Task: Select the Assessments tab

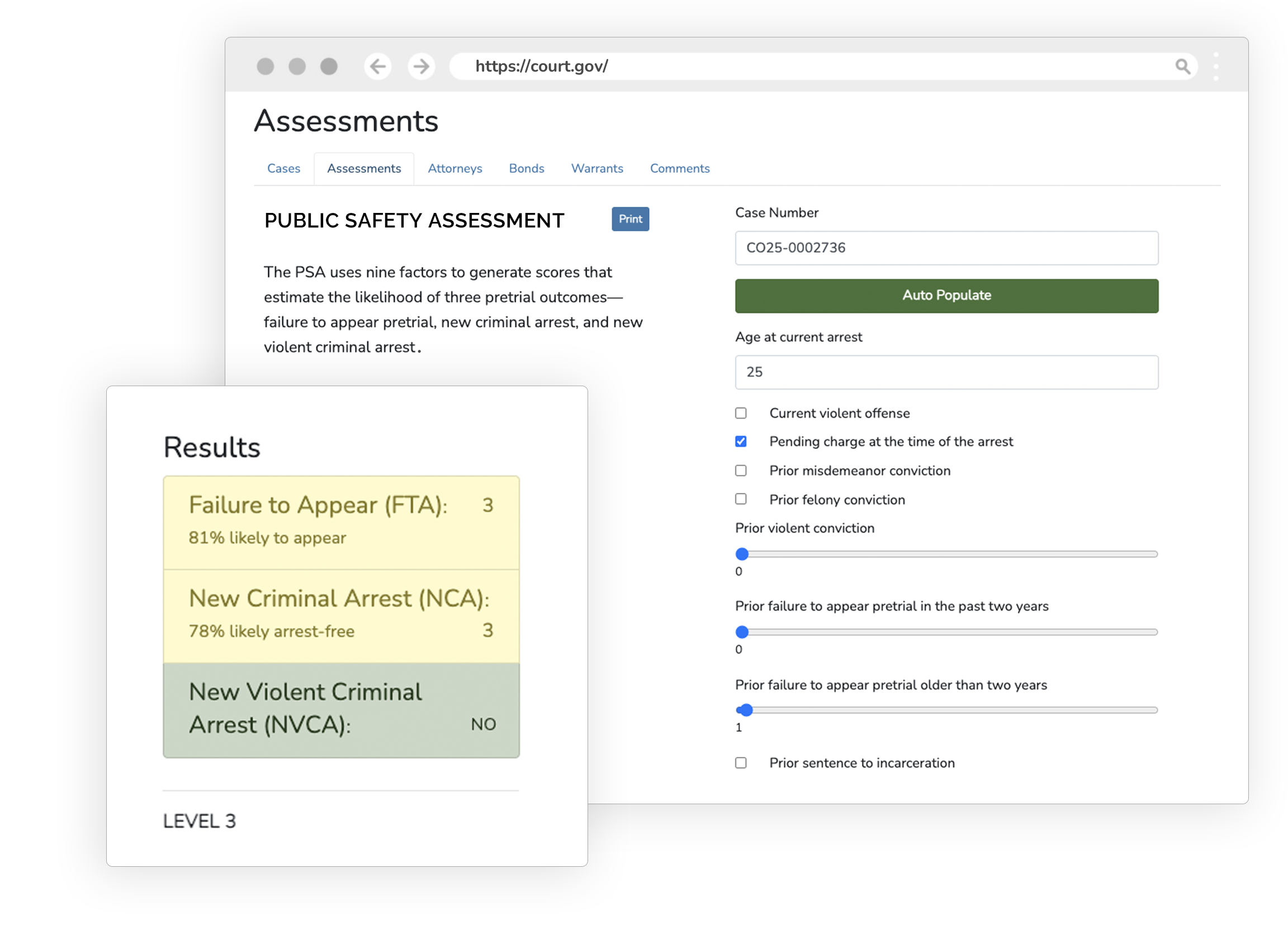Action: (x=364, y=168)
